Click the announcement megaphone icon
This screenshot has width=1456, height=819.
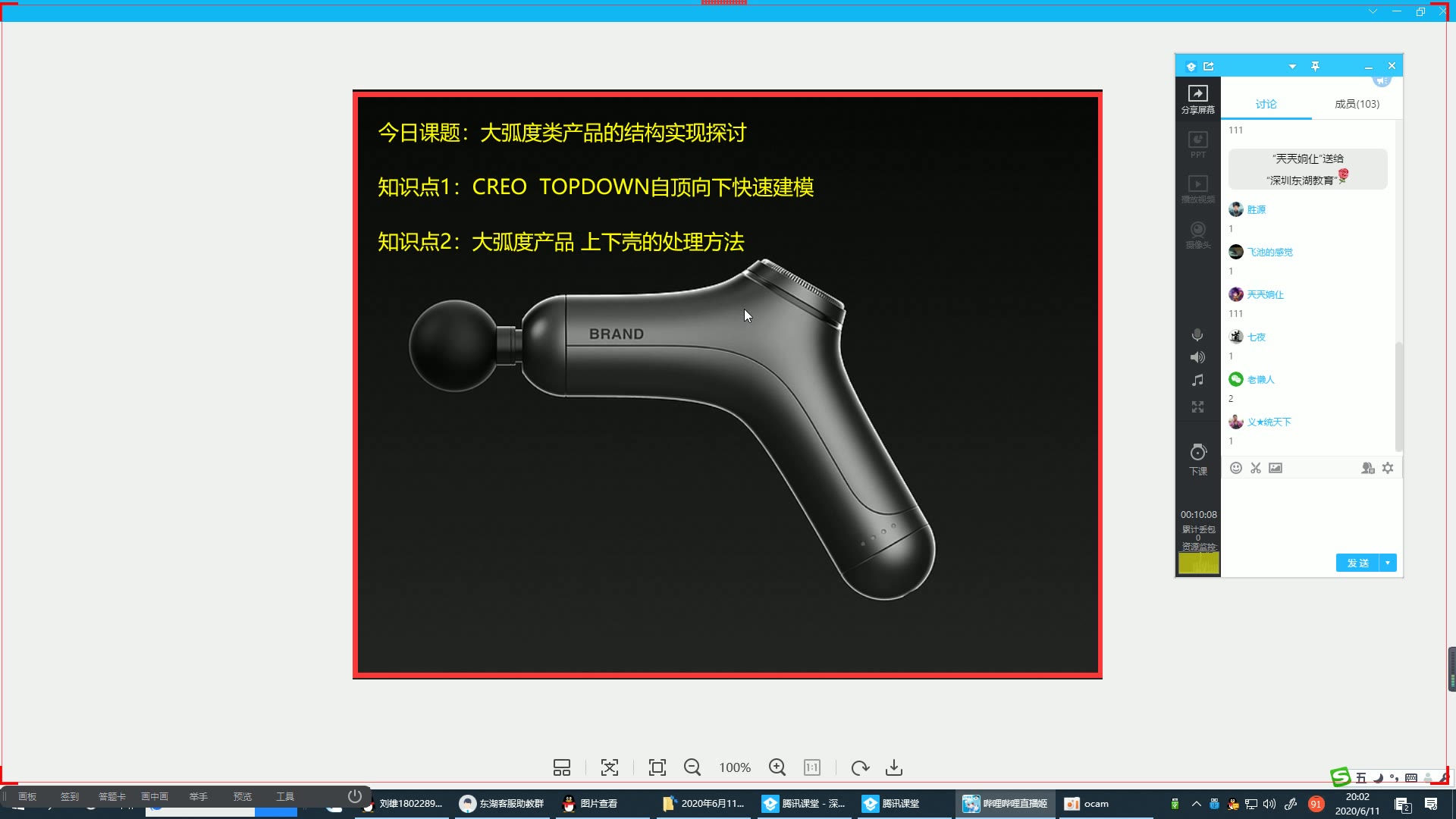(1382, 80)
